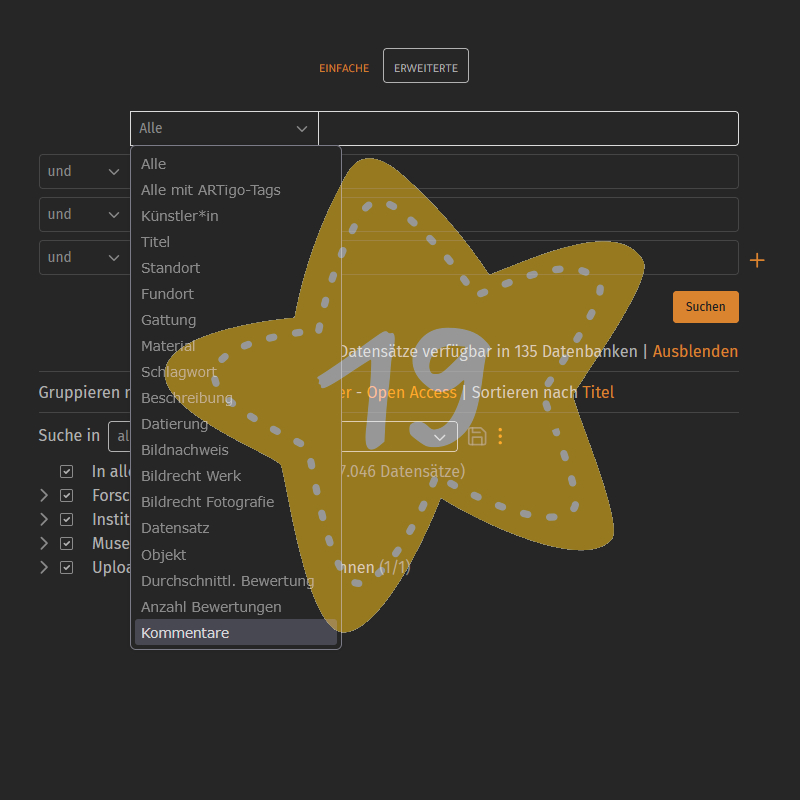Expand the Forsch... tree group
The image size is (800, 800).
click(44, 495)
